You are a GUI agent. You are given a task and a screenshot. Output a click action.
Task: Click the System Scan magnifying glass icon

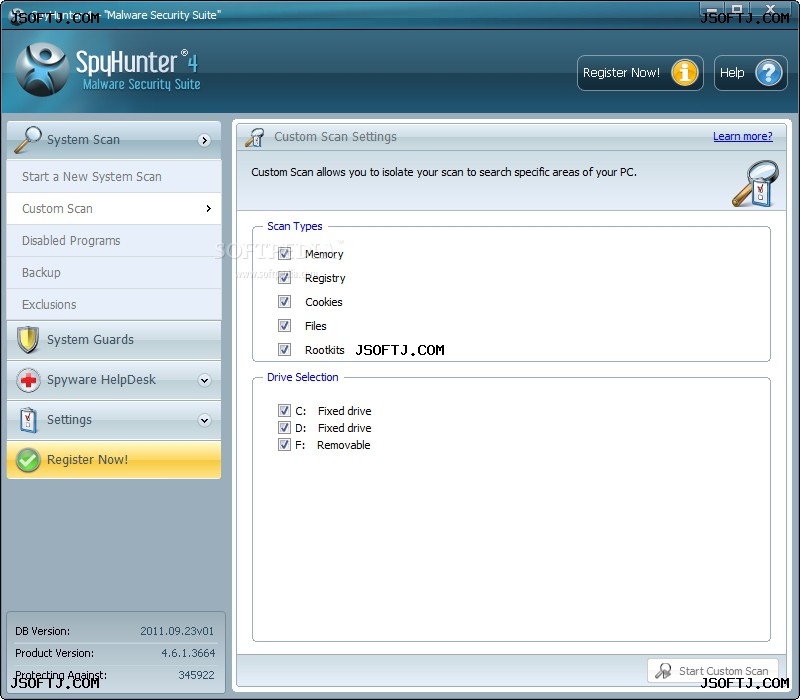(28, 139)
